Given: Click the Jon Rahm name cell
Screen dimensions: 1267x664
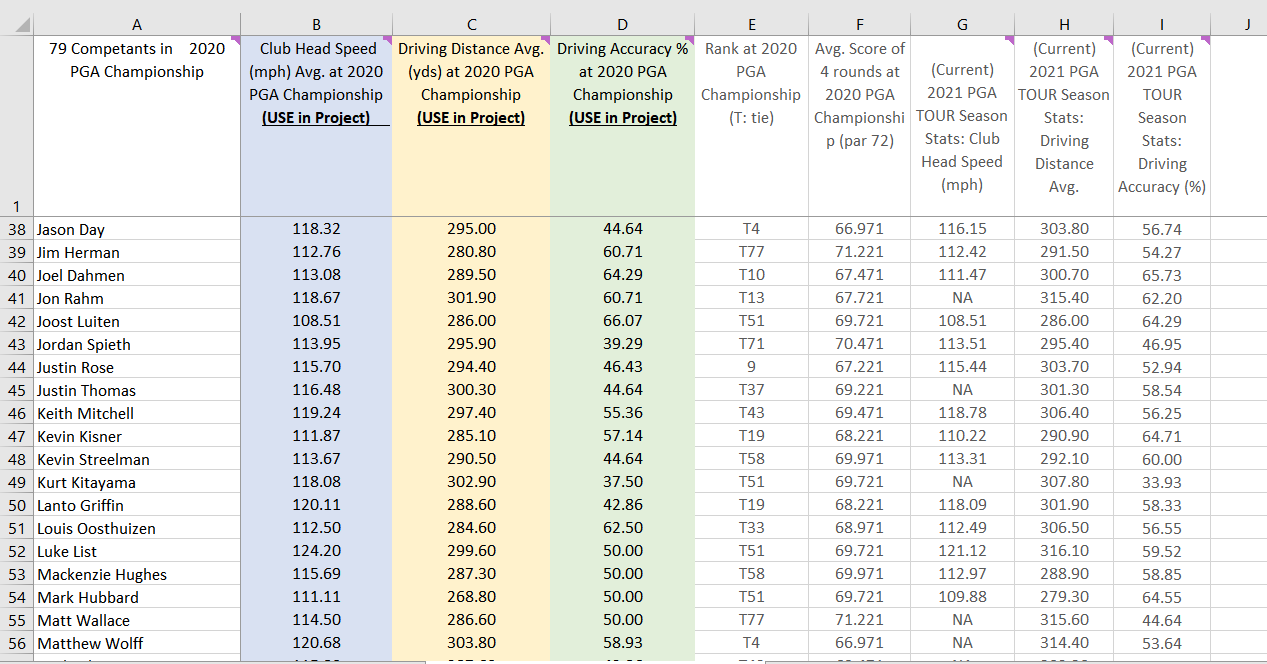Looking at the screenshot, I should click(137, 298).
